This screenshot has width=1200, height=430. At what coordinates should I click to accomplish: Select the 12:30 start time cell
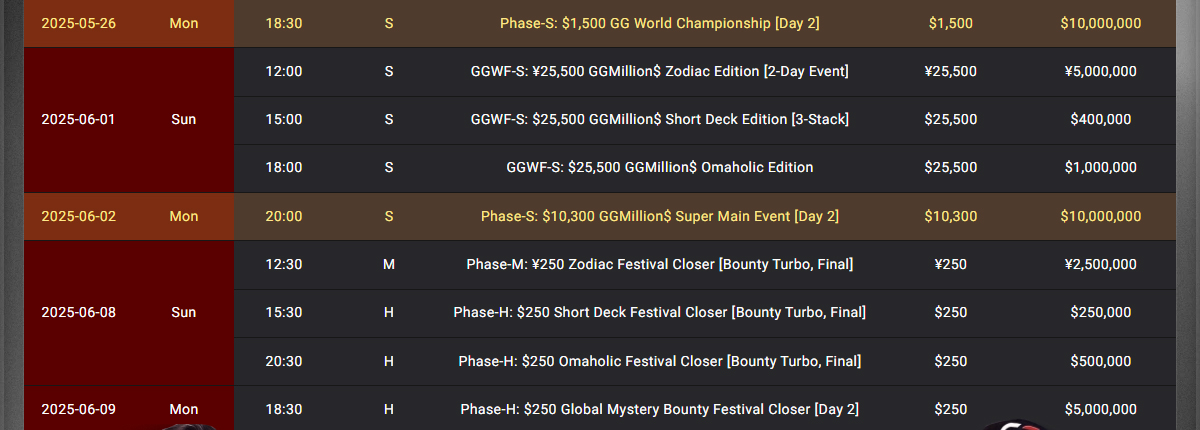tap(284, 264)
